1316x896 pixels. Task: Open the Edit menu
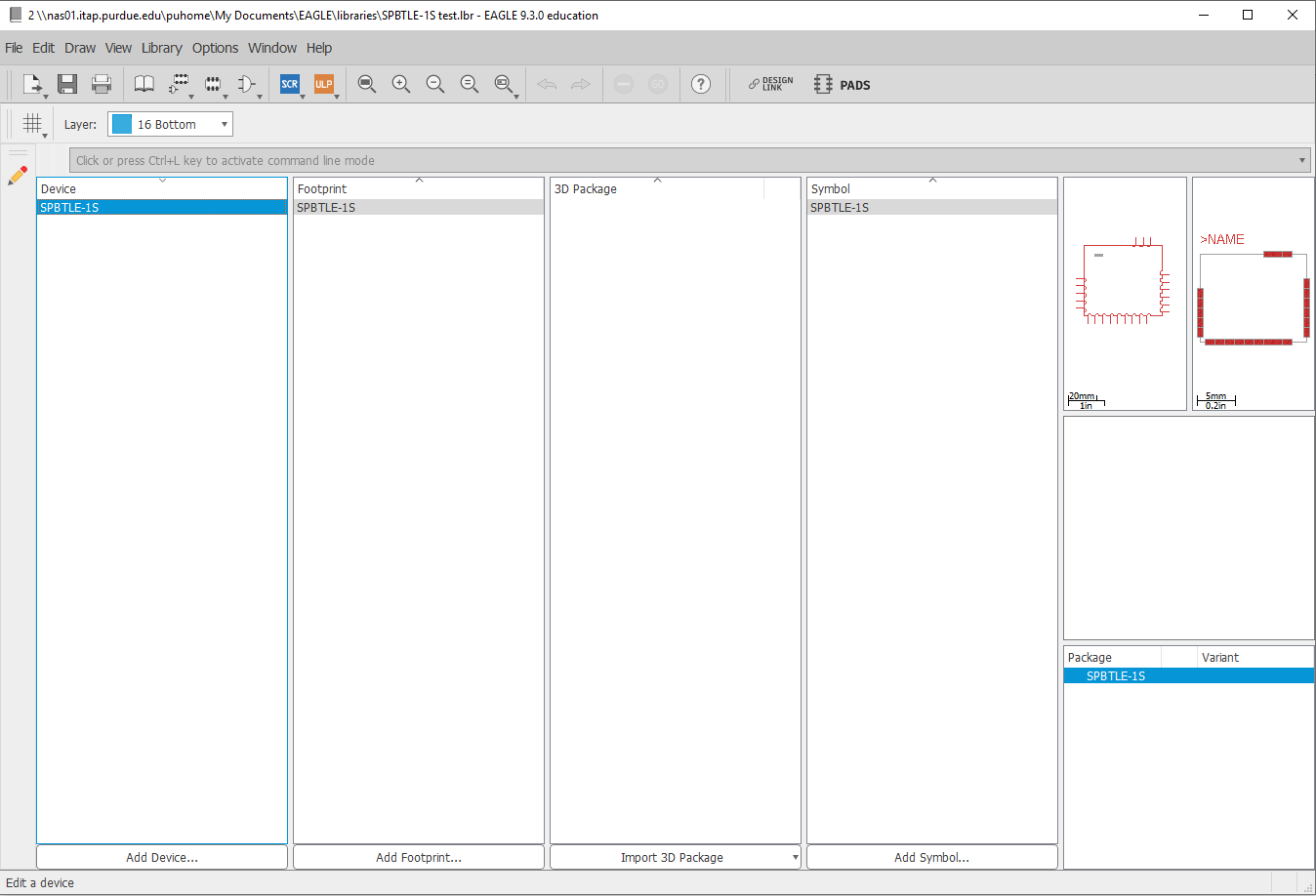coord(43,48)
